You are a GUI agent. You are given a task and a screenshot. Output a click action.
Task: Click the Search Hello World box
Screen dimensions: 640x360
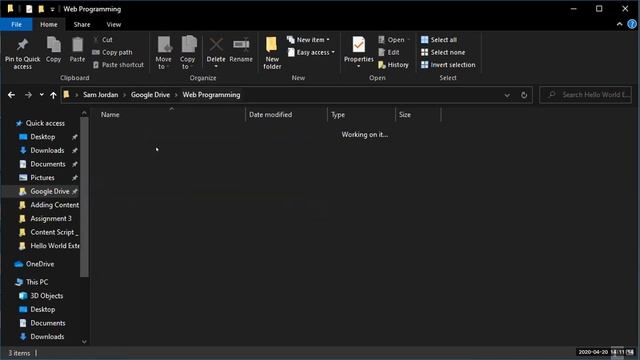(x=585, y=95)
